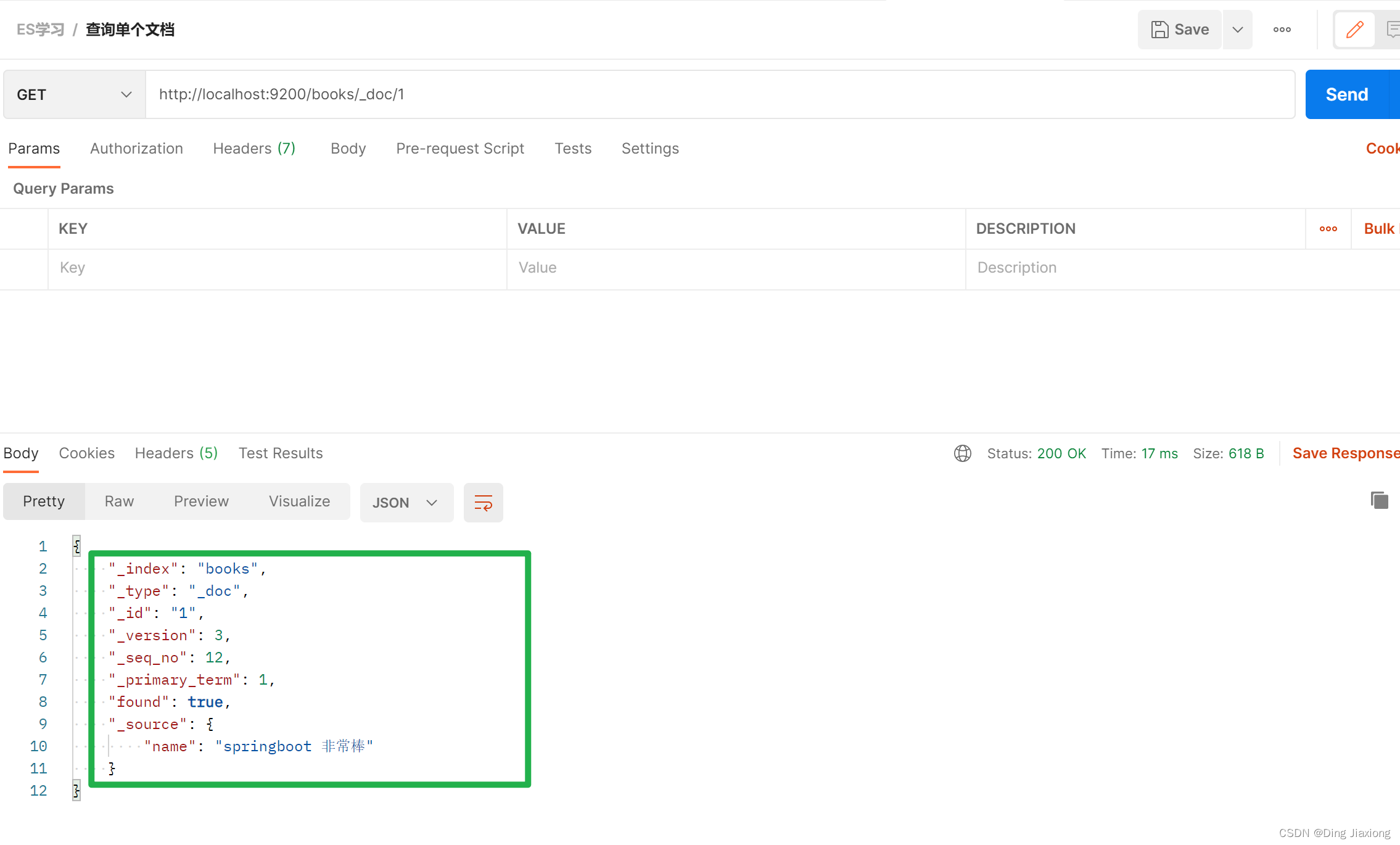Image resolution: width=1400 pixels, height=845 pixels.
Task: Click the Send button
Action: click(x=1346, y=94)
